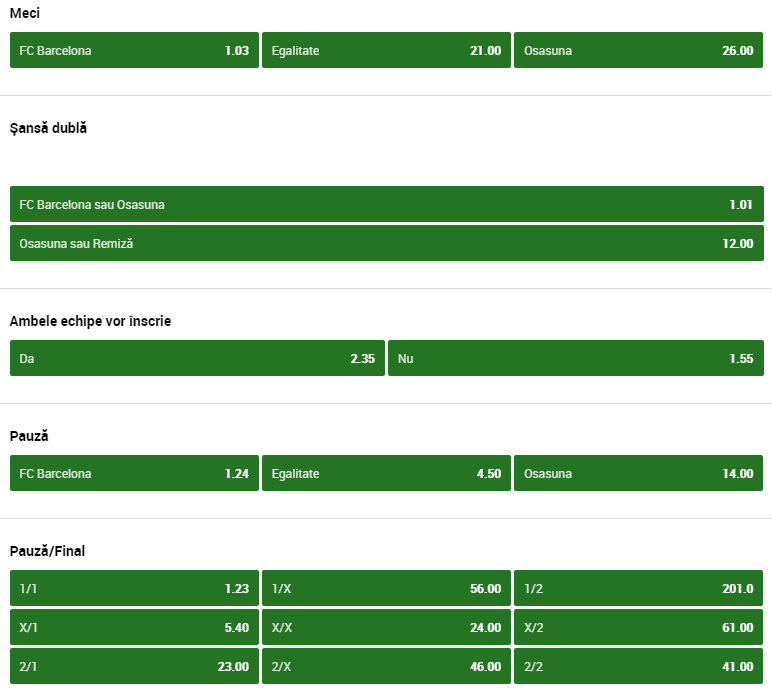The width and height of the screenshot is (772, 689).
Task: Pick FC Barcelona halftime at 1.24
Action: [x=134, y=473]
